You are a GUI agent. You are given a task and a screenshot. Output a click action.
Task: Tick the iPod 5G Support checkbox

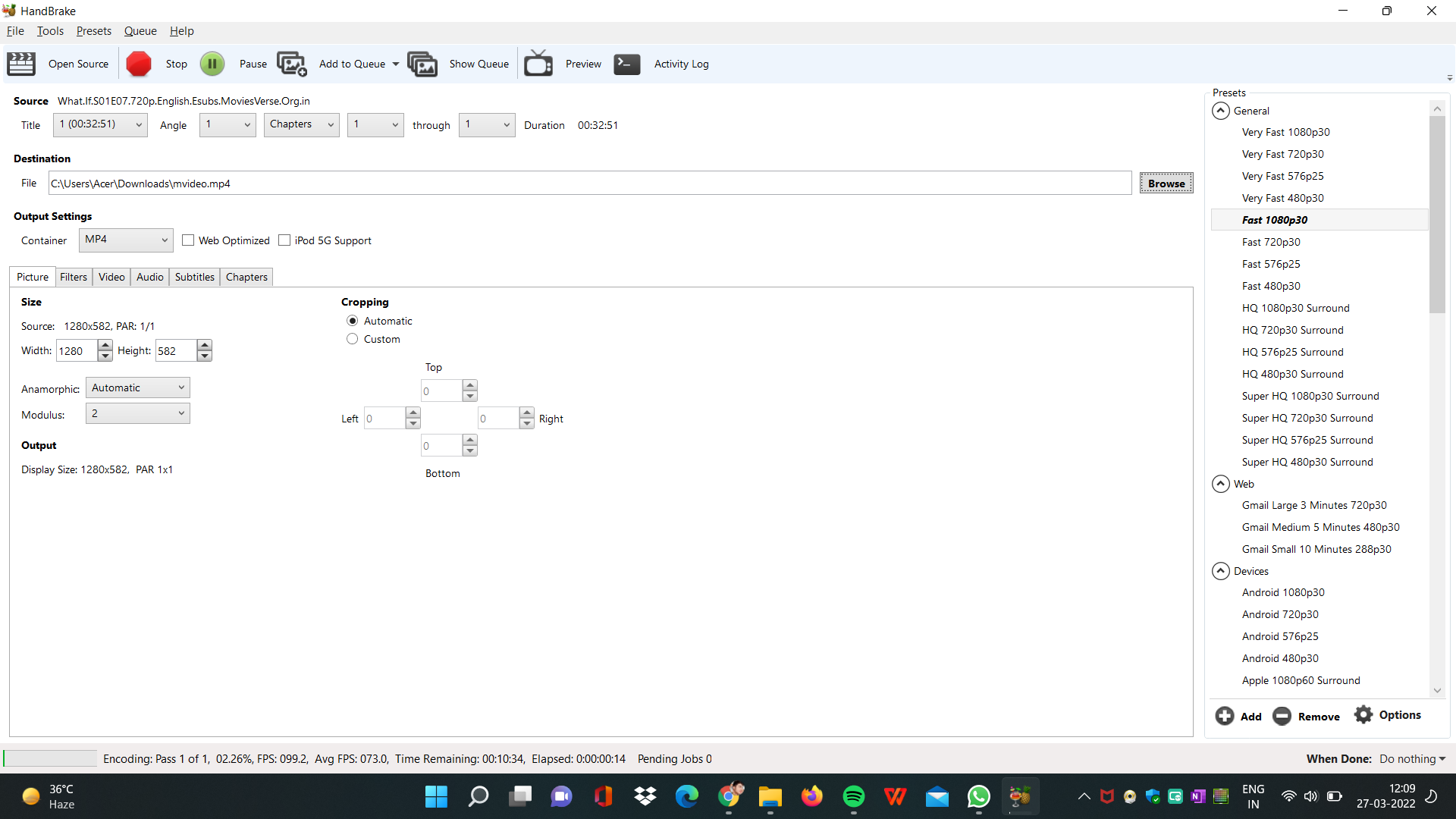[x=284, y=240]
